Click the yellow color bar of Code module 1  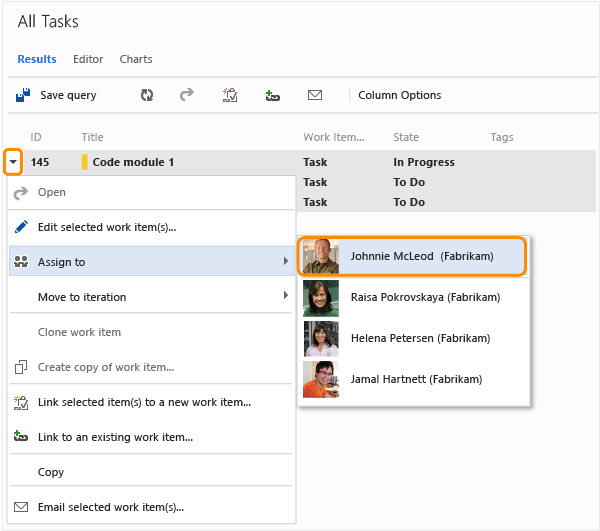point(85,162)
